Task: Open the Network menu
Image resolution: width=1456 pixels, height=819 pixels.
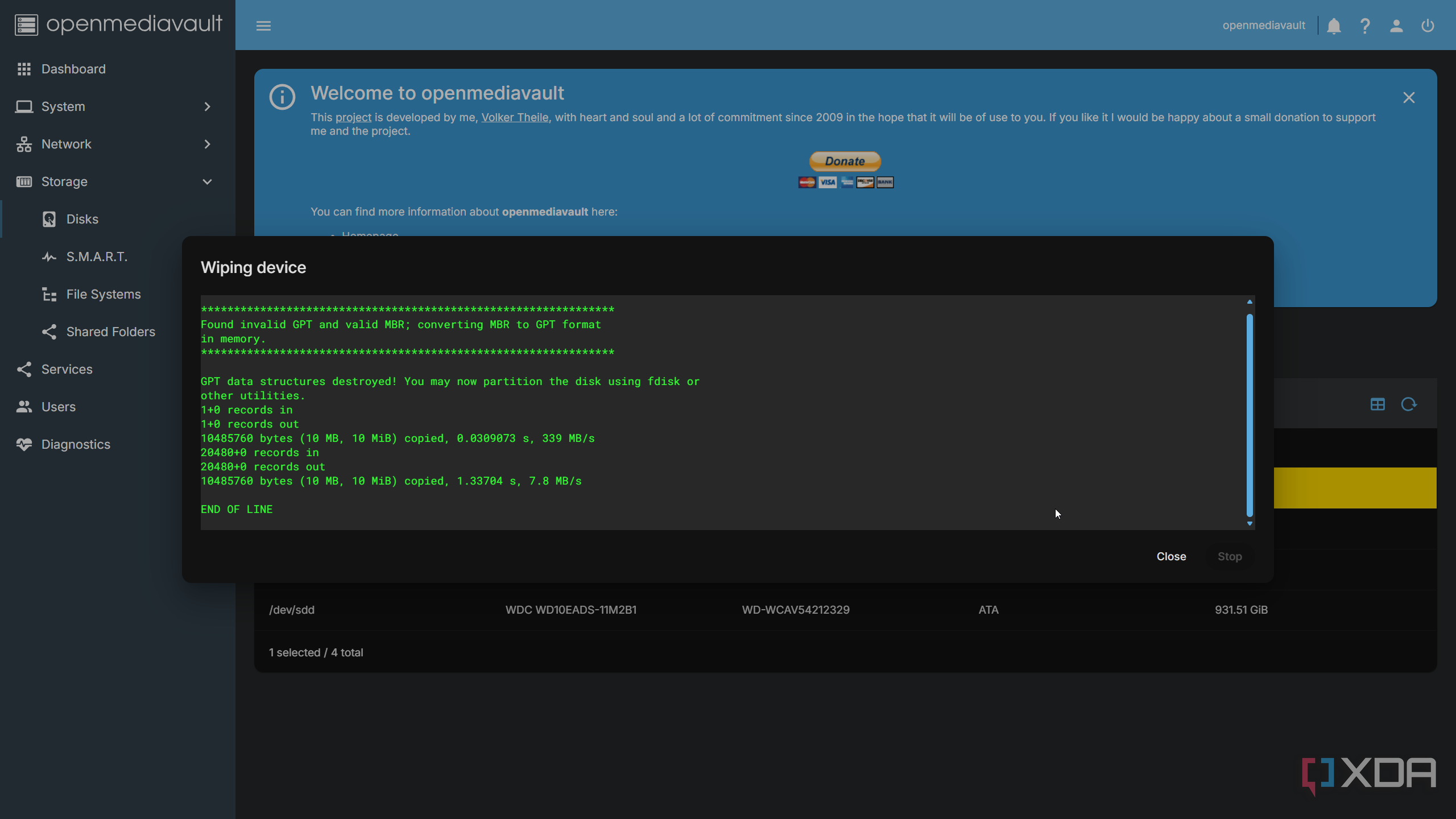Action: click(x=118, y=144)
